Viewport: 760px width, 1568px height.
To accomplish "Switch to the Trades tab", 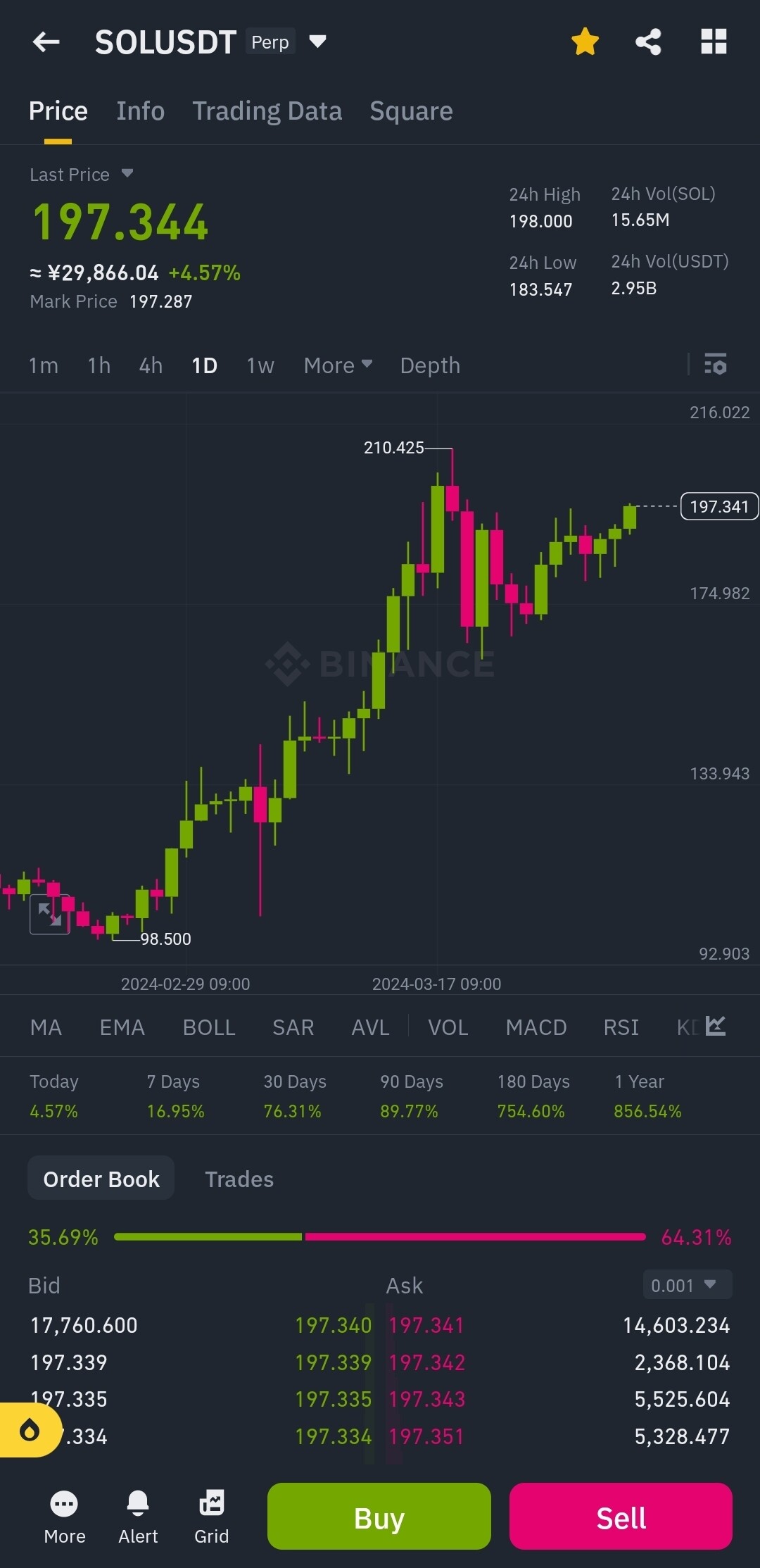I will coord(239,1179).
